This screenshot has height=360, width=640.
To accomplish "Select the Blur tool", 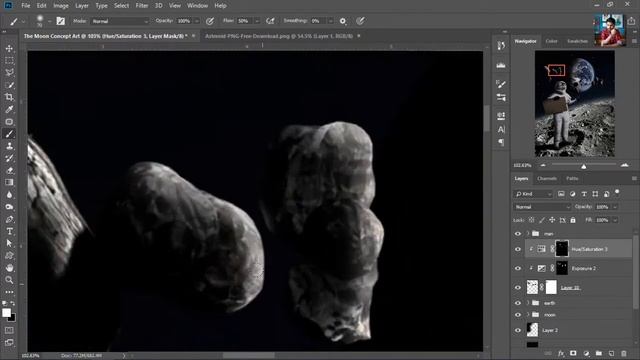I will tap(9, 195).
